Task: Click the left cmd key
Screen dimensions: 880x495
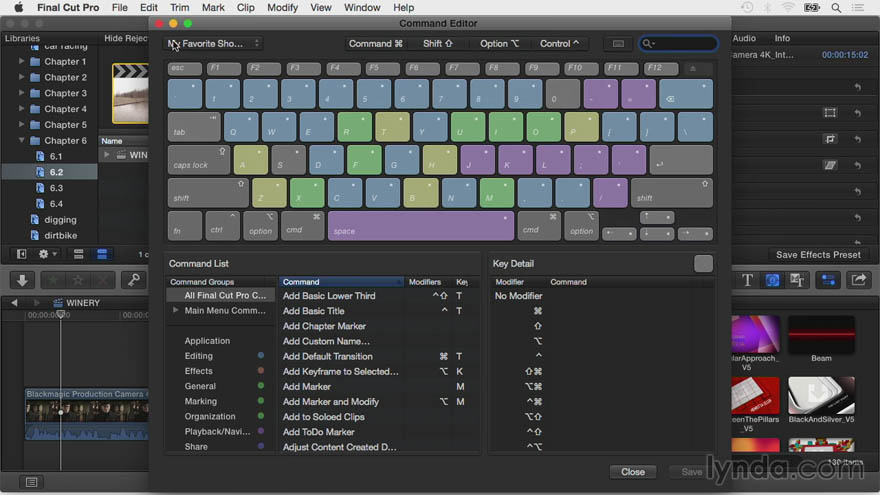Action: 302,226
